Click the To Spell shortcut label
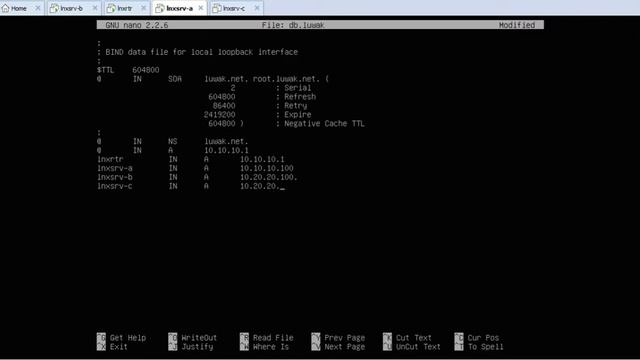 (485, 347)
